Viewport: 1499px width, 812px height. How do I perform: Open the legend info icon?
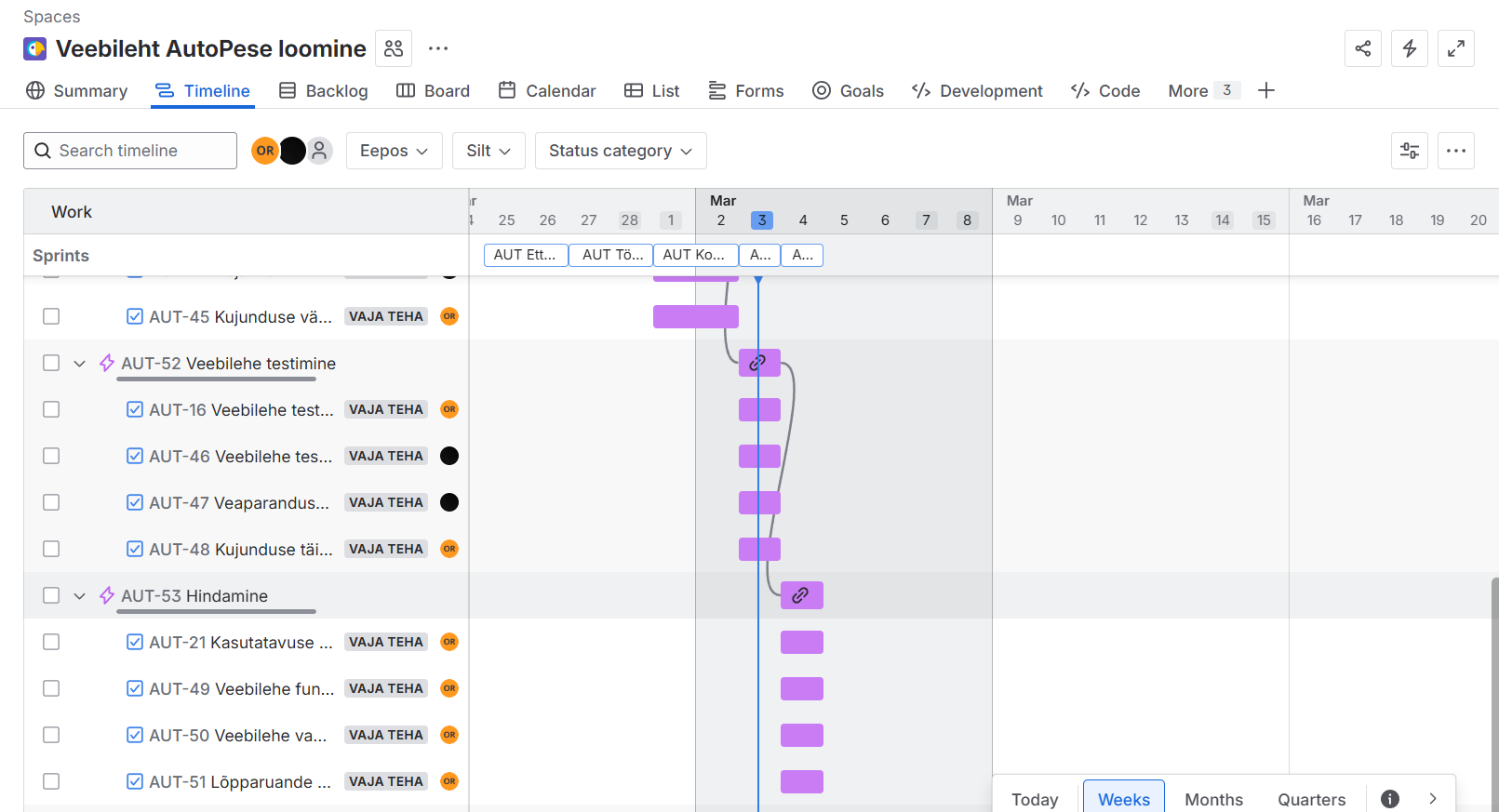pyautogui.click(x=1389, y=799)
